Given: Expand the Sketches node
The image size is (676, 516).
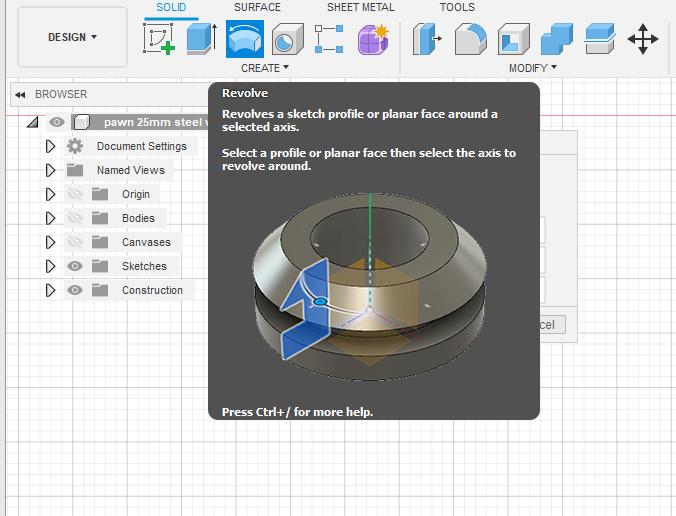Looking at the screenshot, I should tap(50, 266).
